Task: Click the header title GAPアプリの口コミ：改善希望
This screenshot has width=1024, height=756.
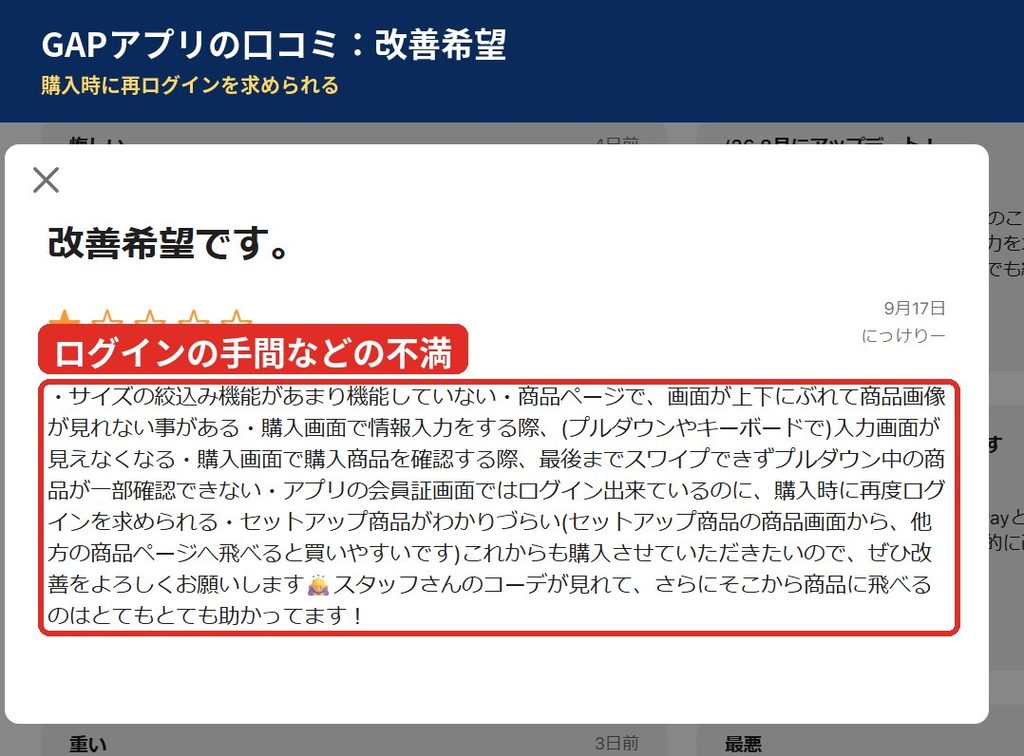Action: [274, 45]
